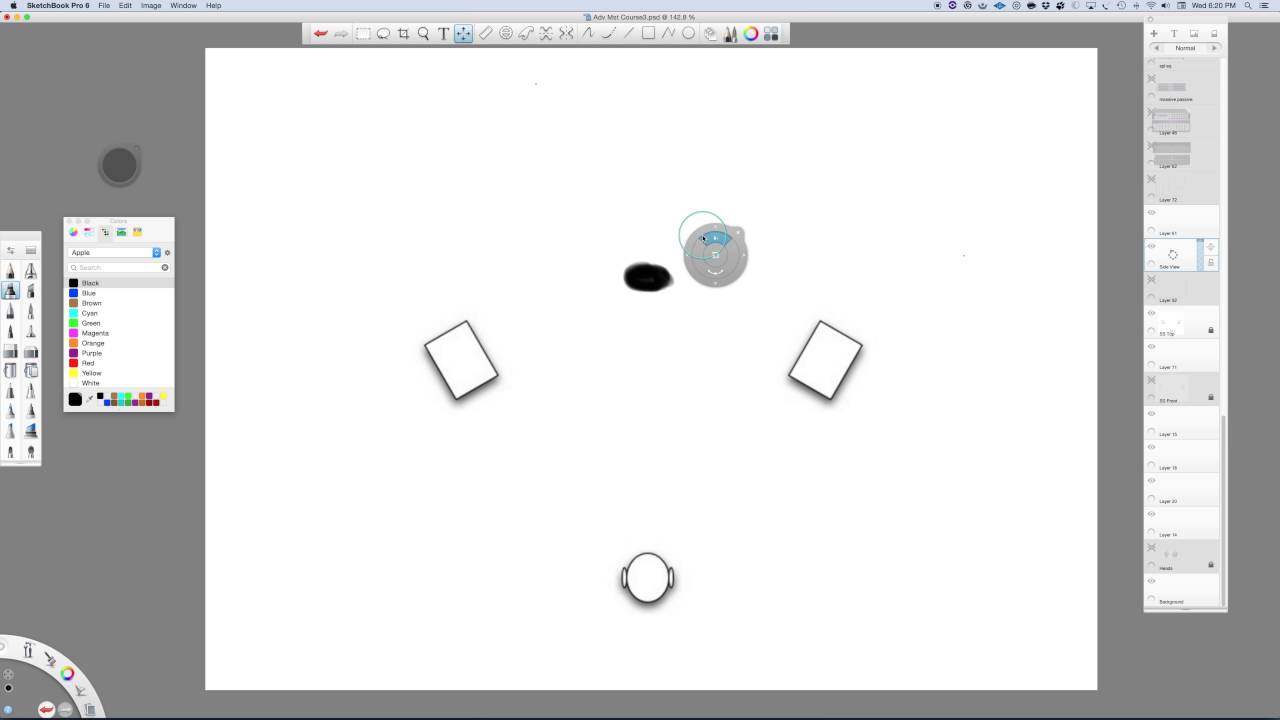
Task: Hide the Background layer
Action: pos(1151,581)
